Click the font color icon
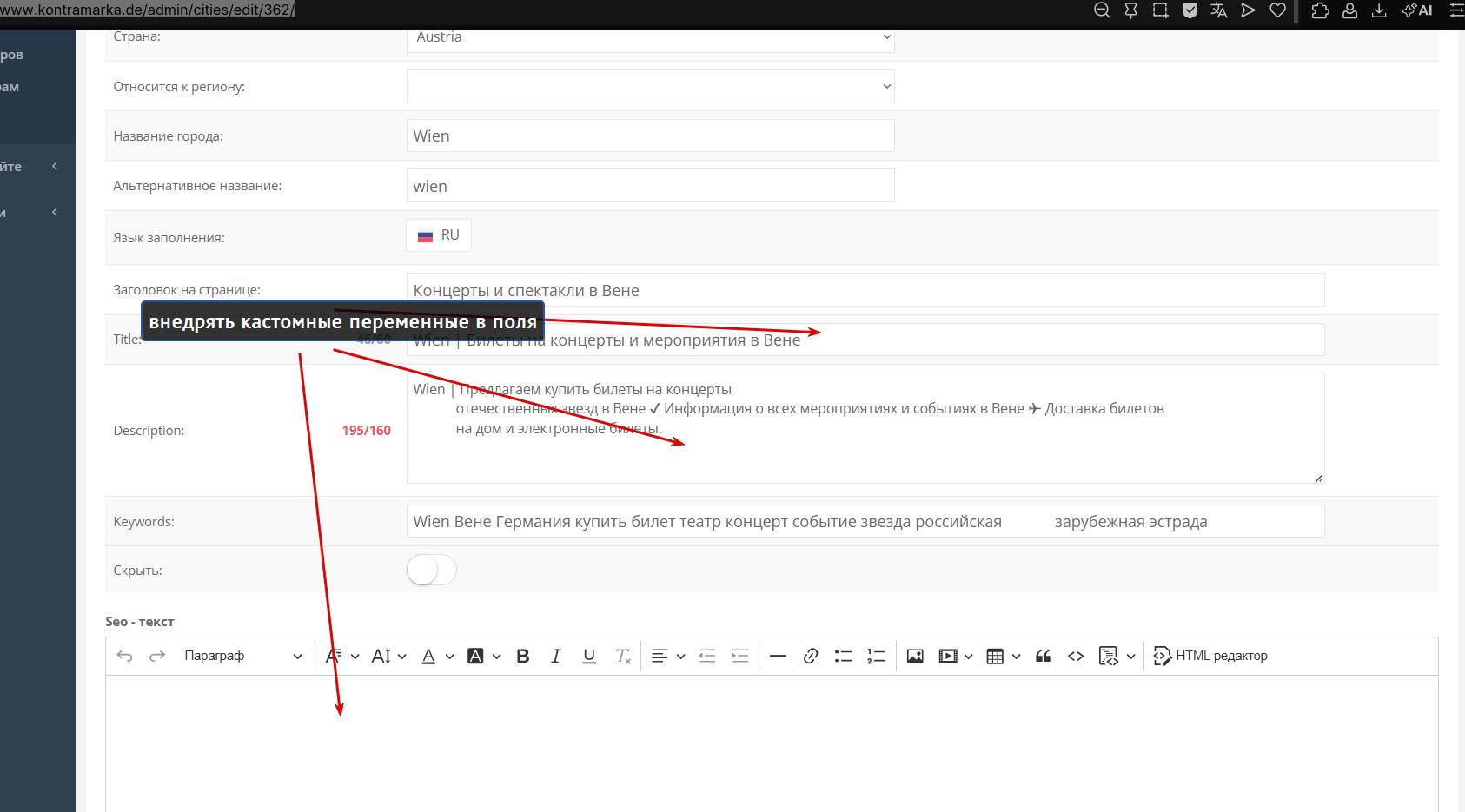Image resolution: width=1465 pixels, height=812 pixels. [428, 657]
